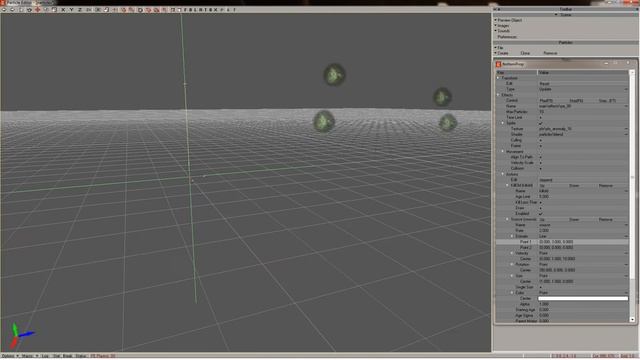Open Preview Object menu in Scene panel
Viewport: 640px width, 360px height.
click(x=509, y=20)
